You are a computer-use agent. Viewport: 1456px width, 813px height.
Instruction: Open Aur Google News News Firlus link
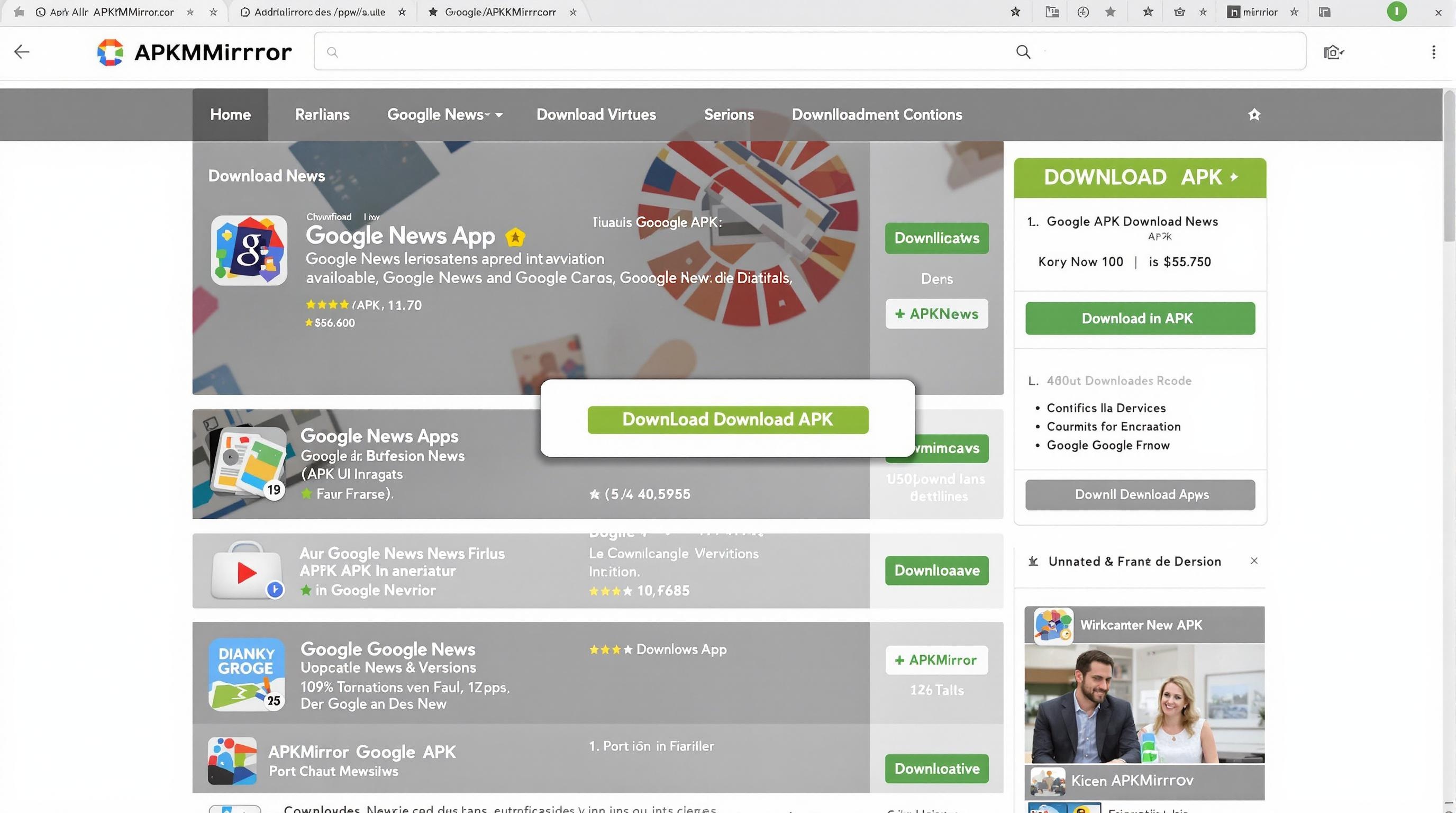pos(402,554)
